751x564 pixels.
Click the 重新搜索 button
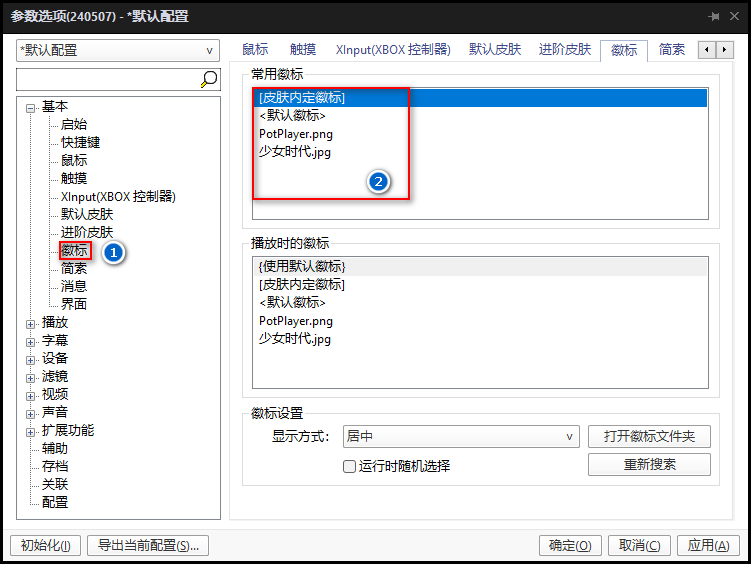(x=649, y=465)
